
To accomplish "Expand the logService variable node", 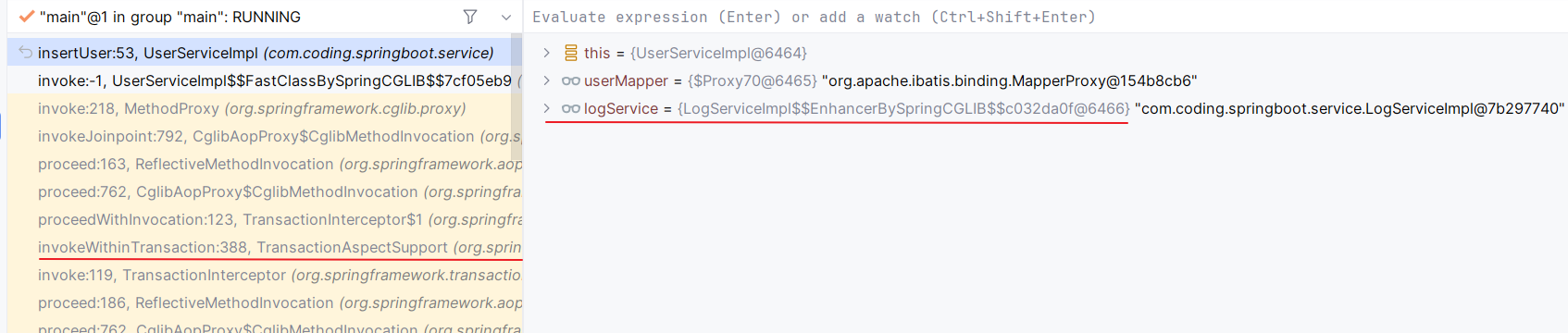I will pyautogui.click(x=547, y=108).
